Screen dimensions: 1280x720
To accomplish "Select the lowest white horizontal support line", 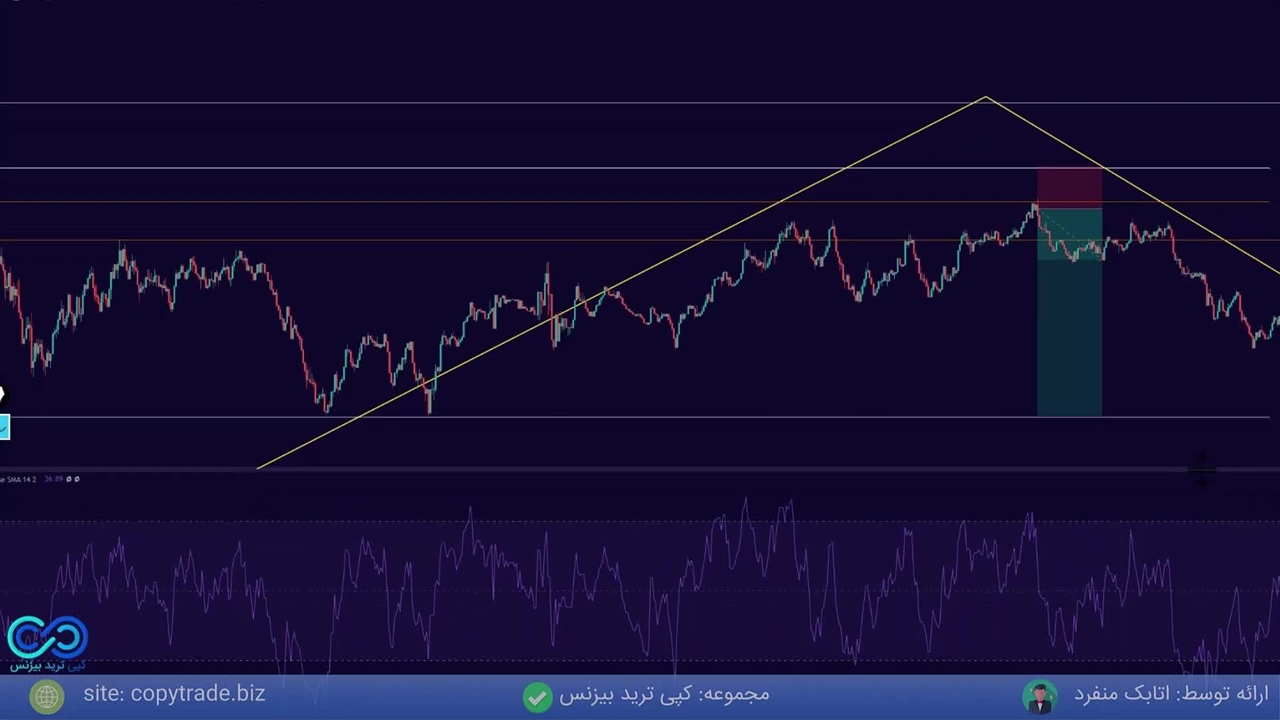I will 700,417.
